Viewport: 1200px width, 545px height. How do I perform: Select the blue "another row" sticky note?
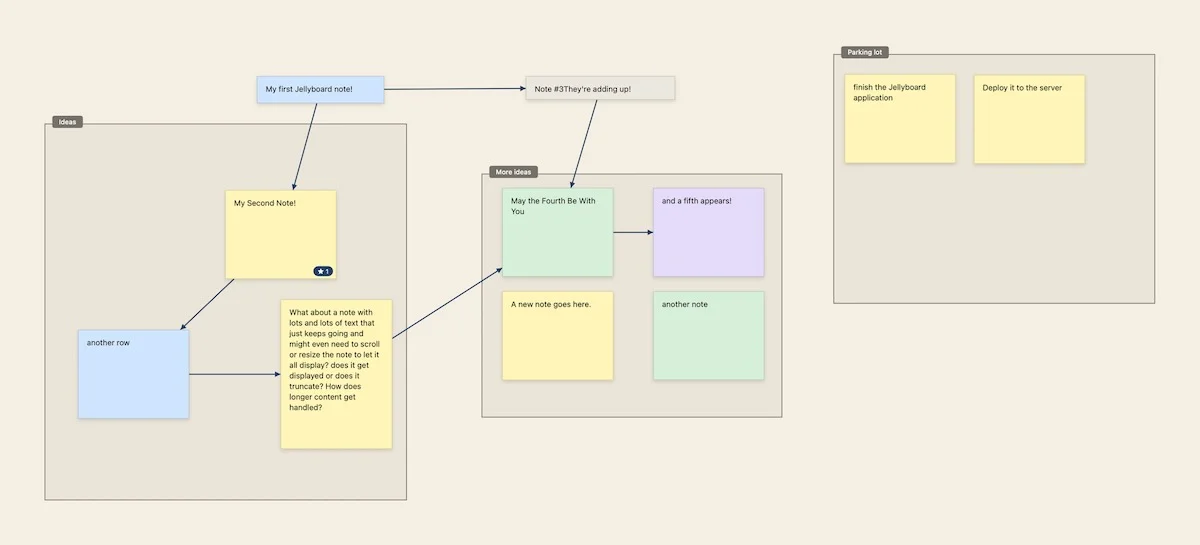[x=133, y=374]
